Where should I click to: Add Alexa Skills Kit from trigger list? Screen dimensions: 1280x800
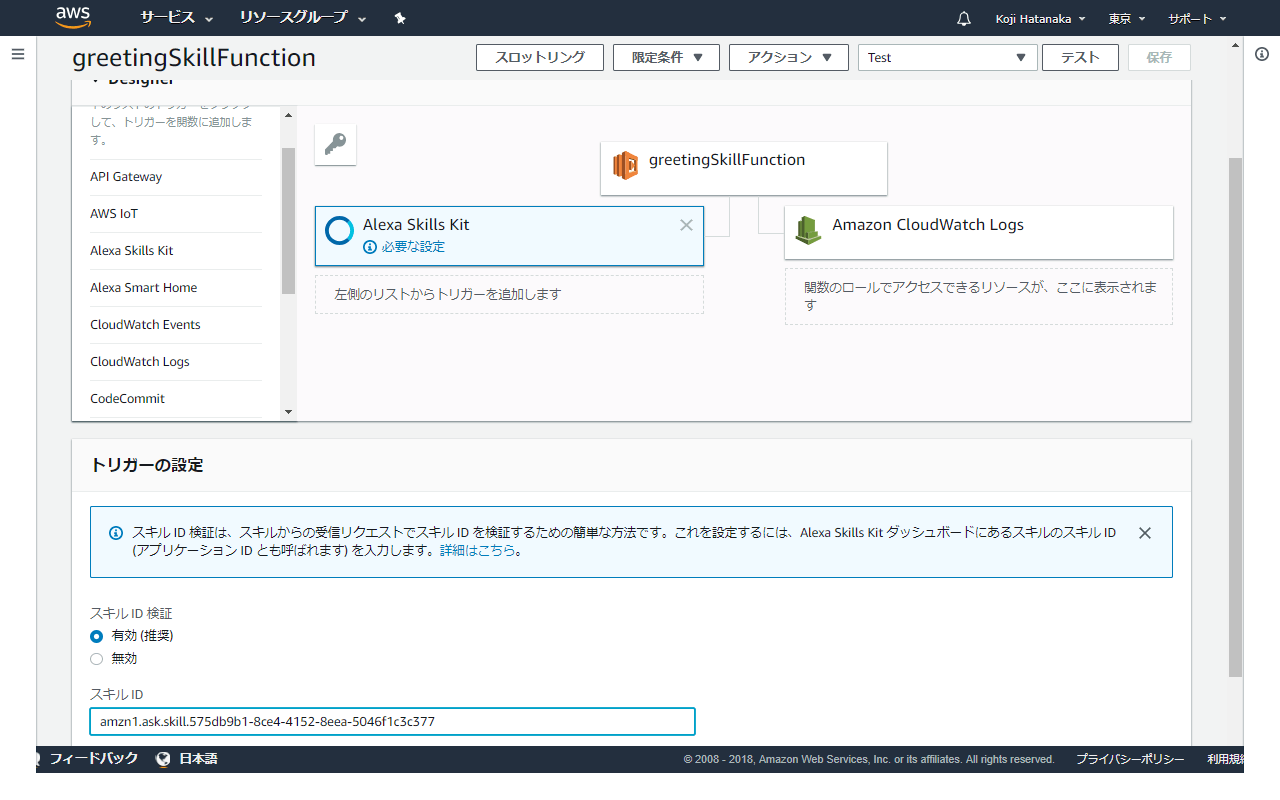click(x=131, y=251)
